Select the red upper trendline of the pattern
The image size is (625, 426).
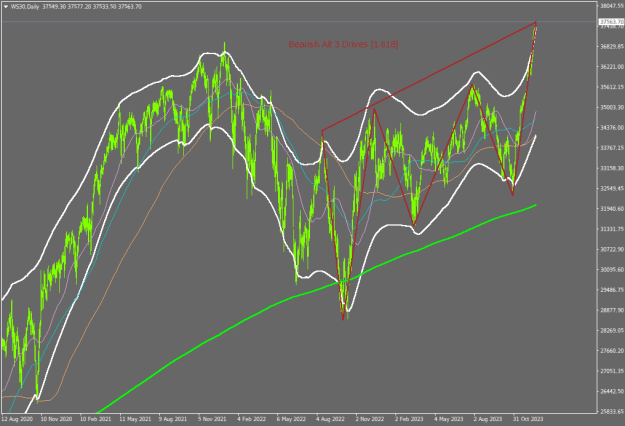point(428,76)
